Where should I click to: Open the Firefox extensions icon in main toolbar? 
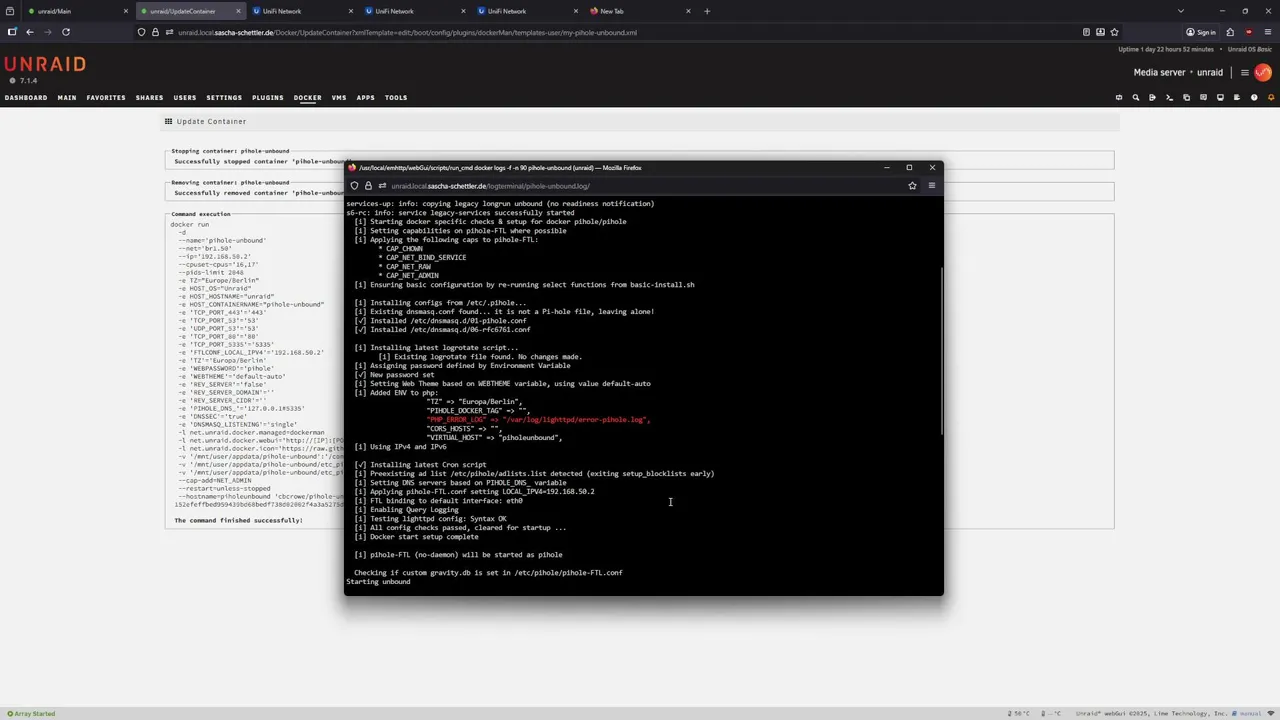point(1230,32)
